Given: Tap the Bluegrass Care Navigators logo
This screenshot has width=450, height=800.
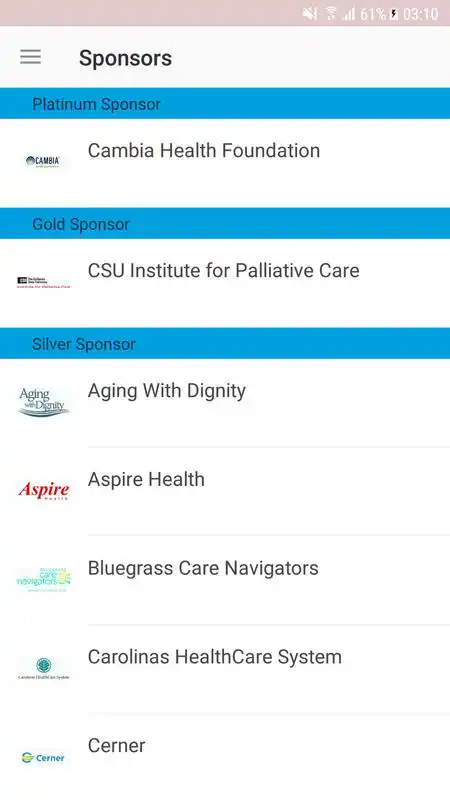Looking at the screenshot, I should [x=43, y=579].
